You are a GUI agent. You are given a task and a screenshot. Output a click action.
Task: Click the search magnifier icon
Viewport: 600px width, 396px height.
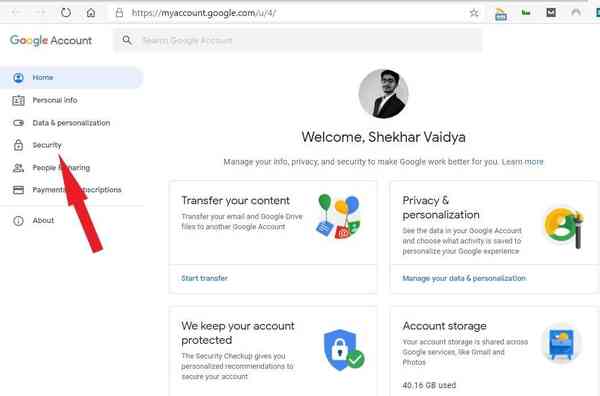127,40
